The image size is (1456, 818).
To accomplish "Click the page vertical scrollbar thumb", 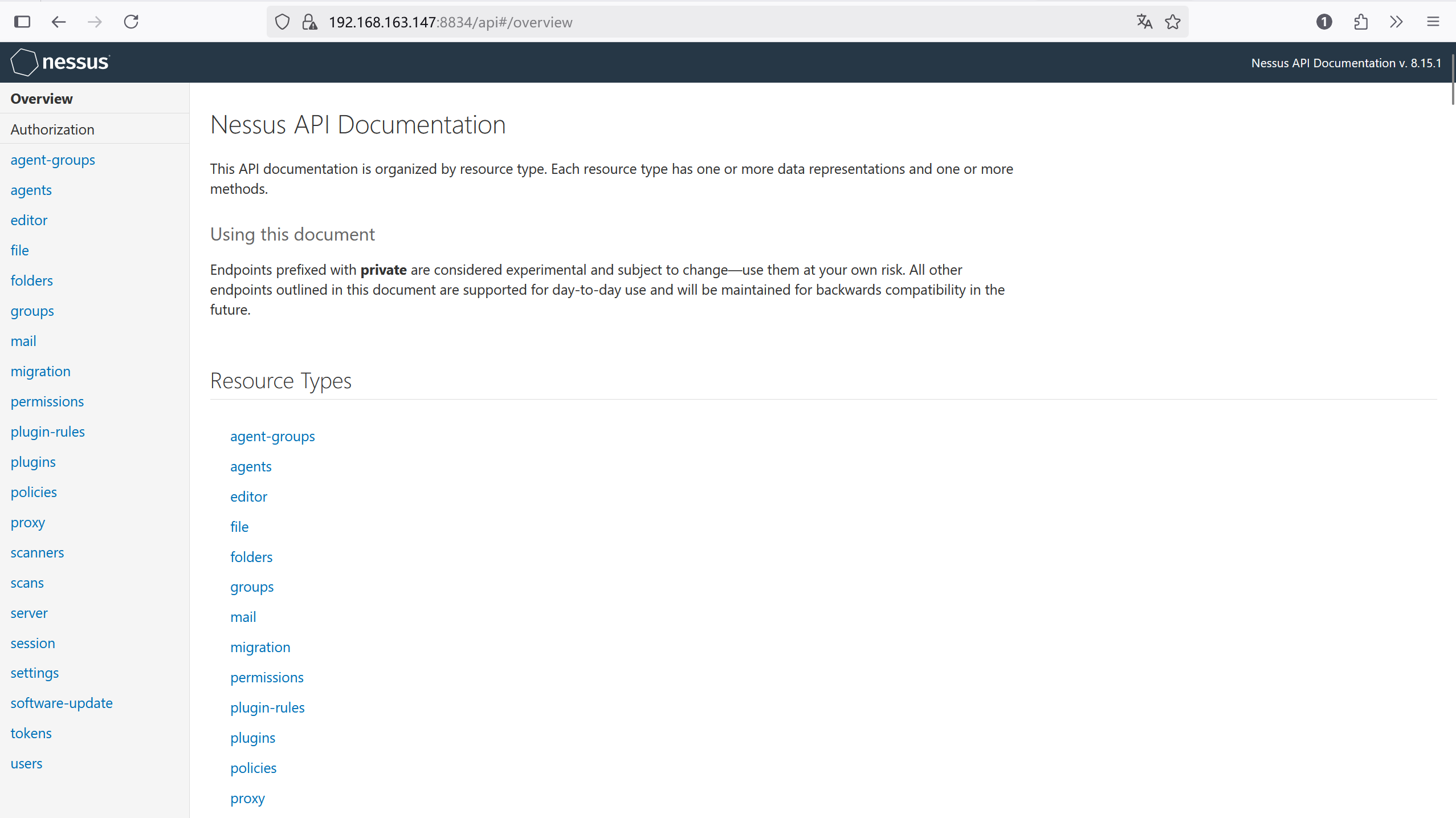I will coord(1453,79).
